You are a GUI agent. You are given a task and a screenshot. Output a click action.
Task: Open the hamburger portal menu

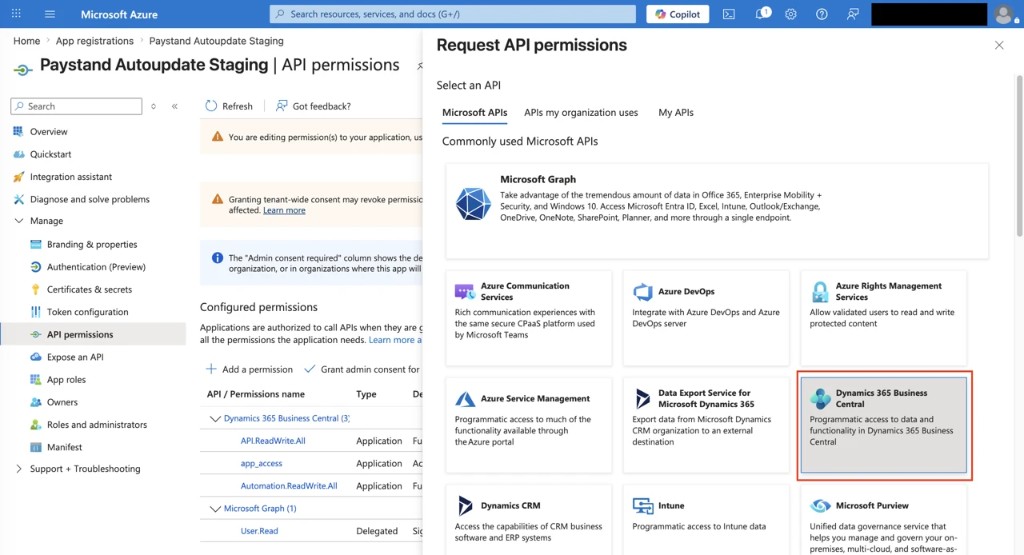pyautogui.click(x=50, y=14)
